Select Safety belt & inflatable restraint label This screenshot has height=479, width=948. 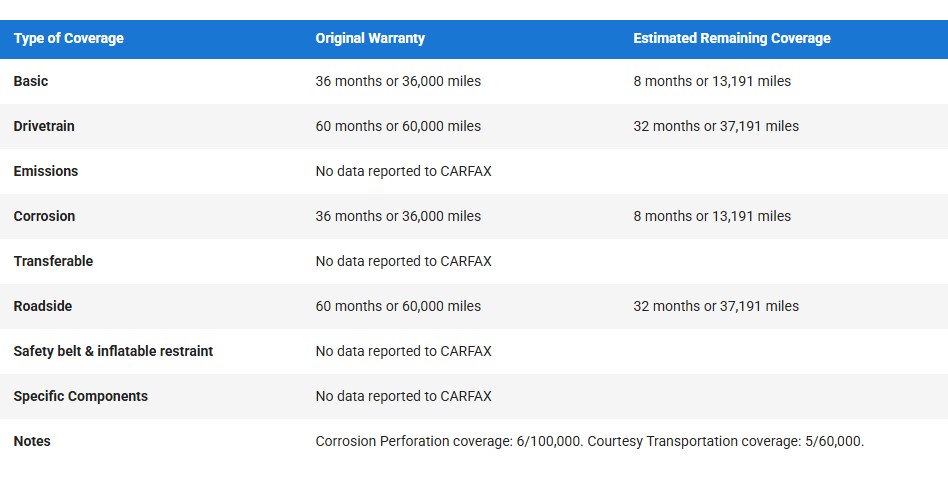point(113,351)
